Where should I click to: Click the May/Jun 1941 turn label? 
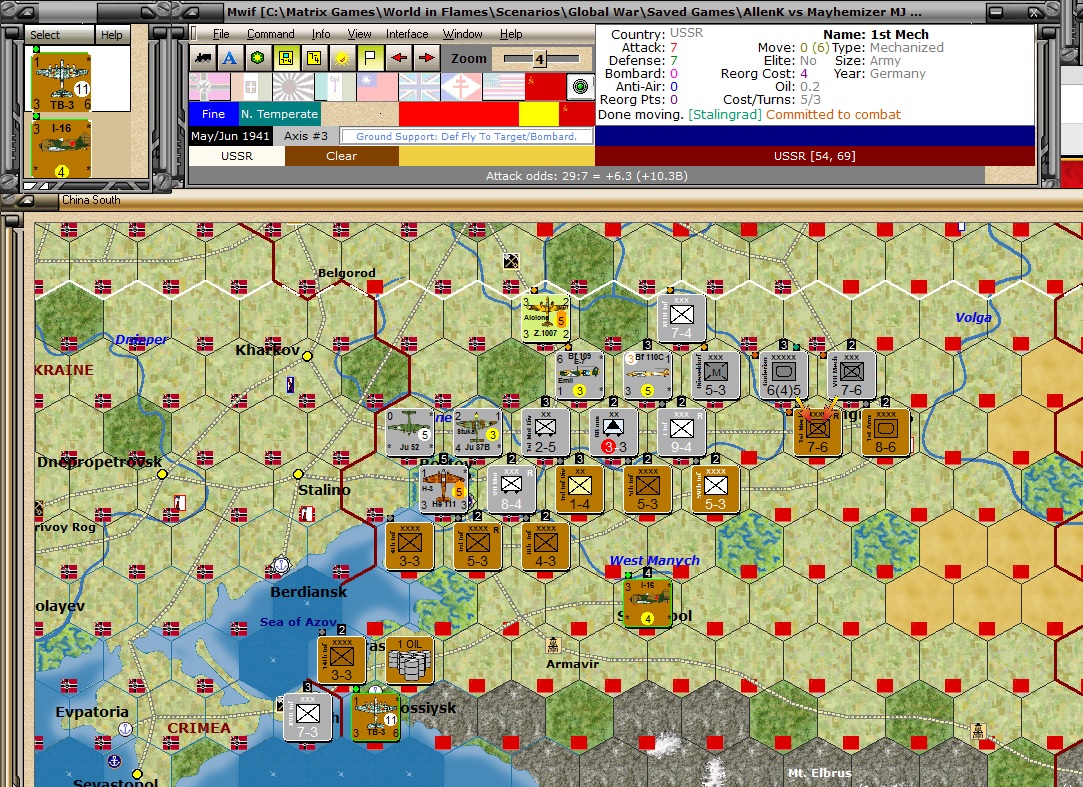click(x=230, y=135)
